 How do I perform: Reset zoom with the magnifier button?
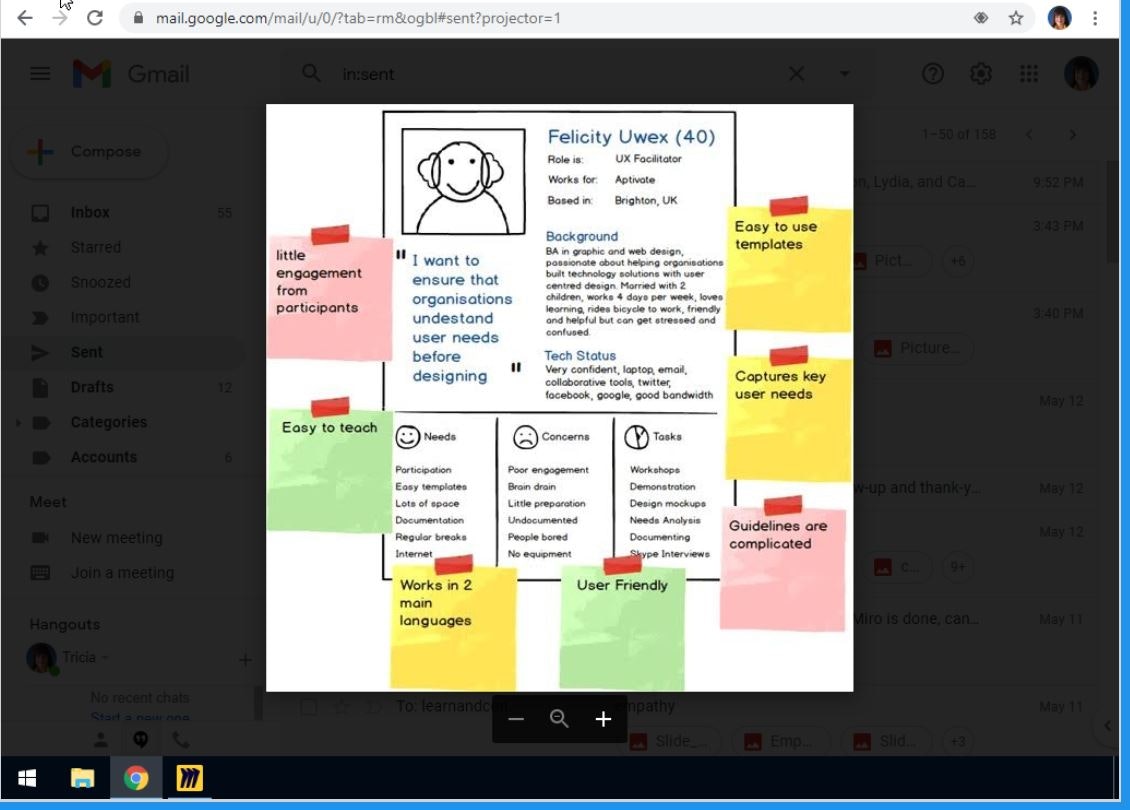pos(559,718)
